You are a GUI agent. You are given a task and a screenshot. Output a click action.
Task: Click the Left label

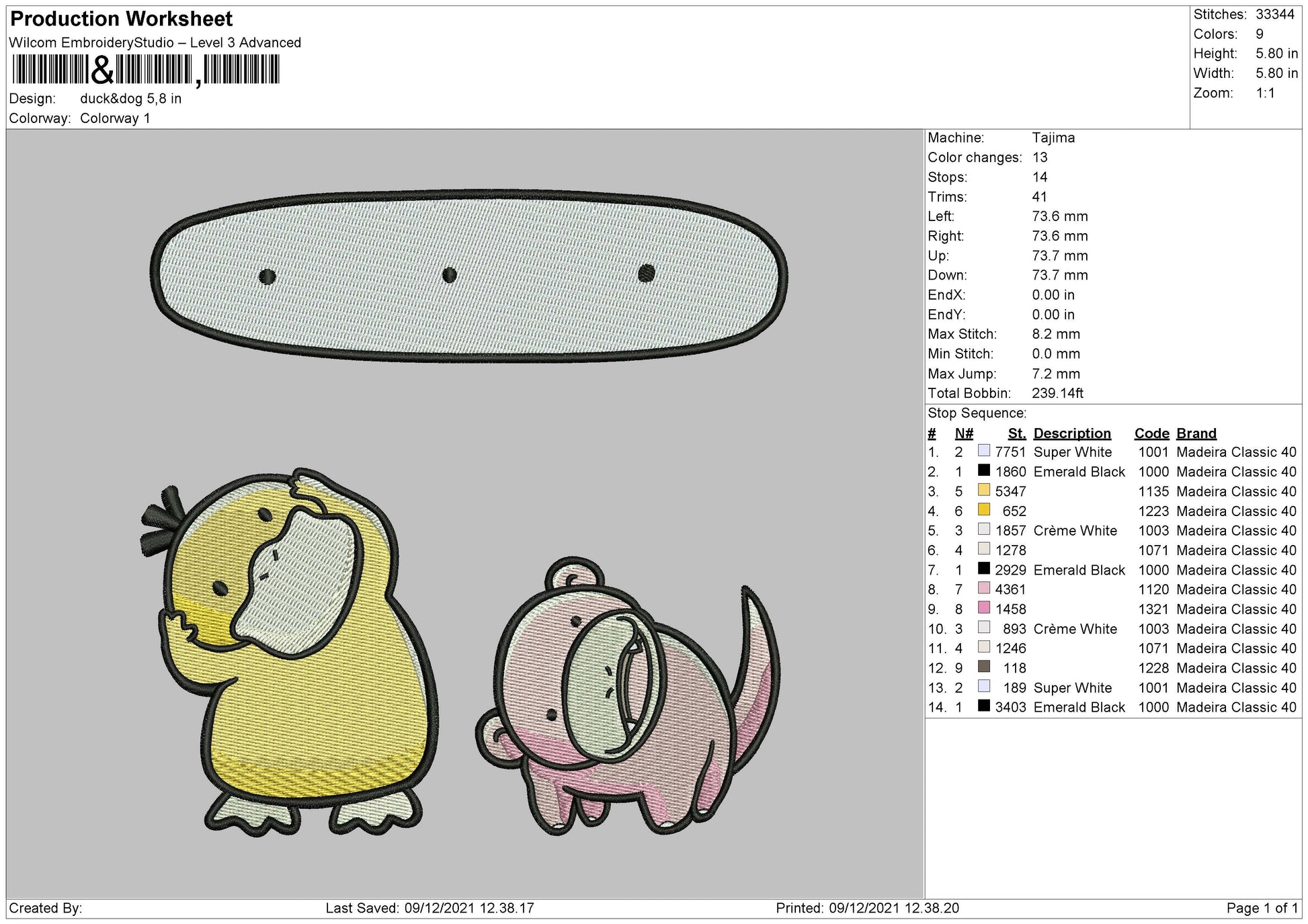pos(941,216)
